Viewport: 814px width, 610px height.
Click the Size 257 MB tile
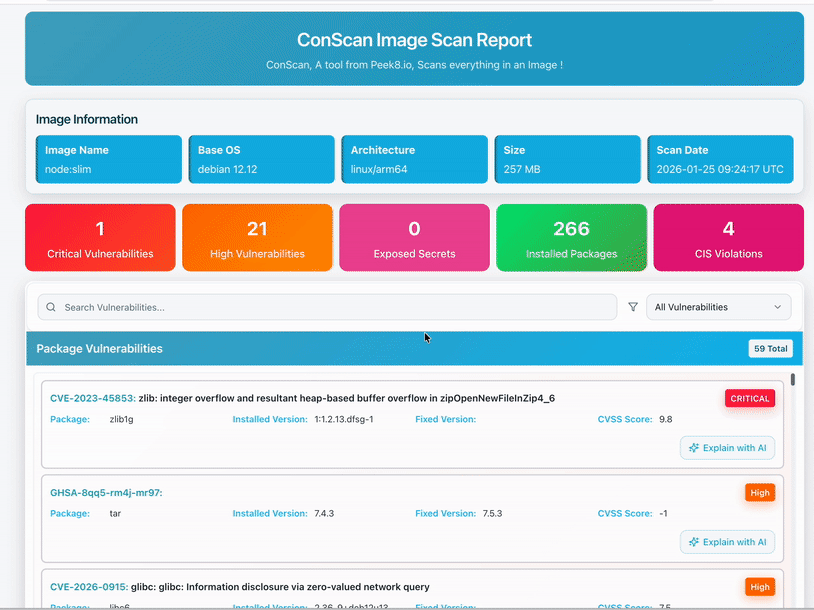click(x=567, y=159)
